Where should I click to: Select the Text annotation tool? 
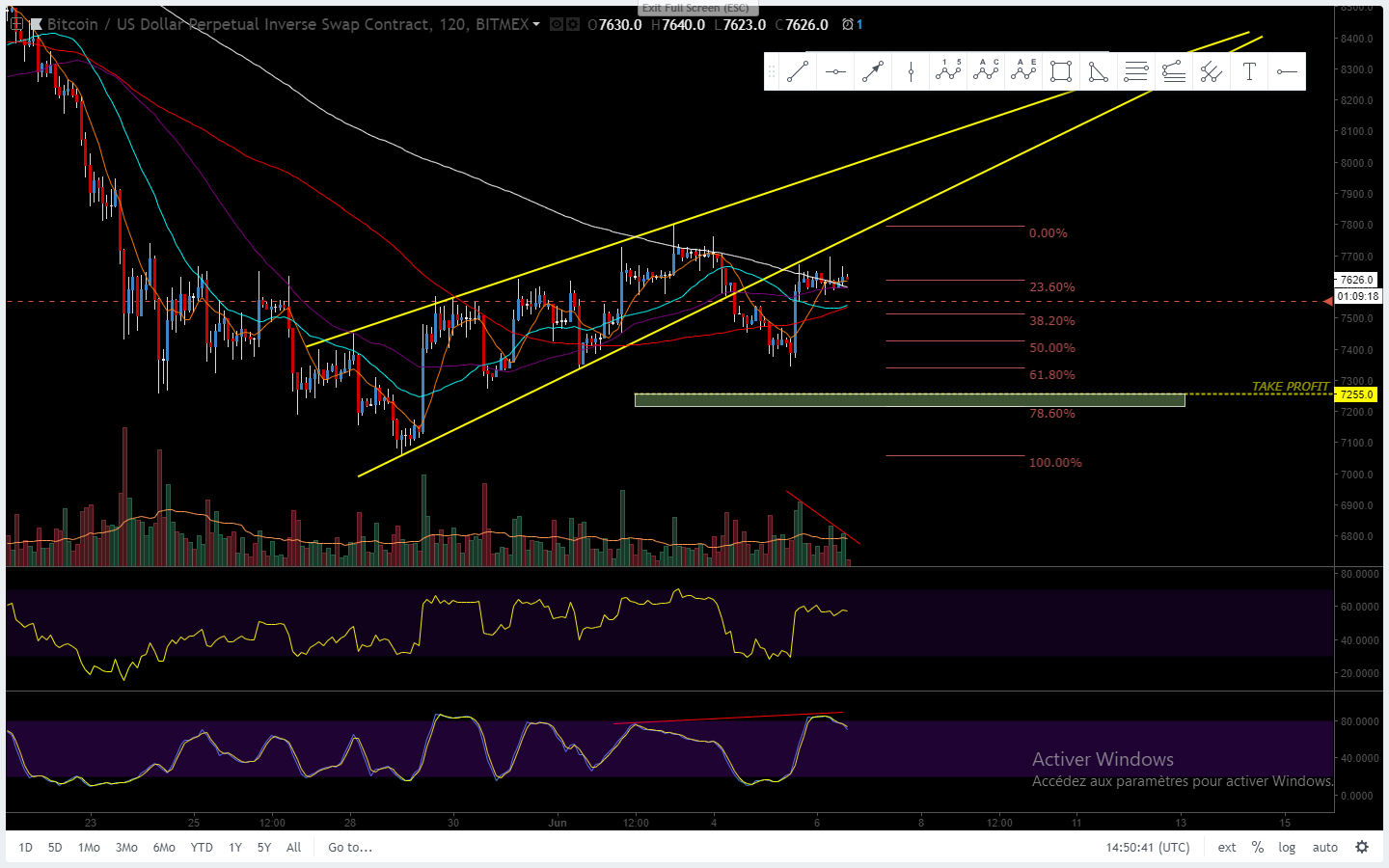[x=1249, y=71]
